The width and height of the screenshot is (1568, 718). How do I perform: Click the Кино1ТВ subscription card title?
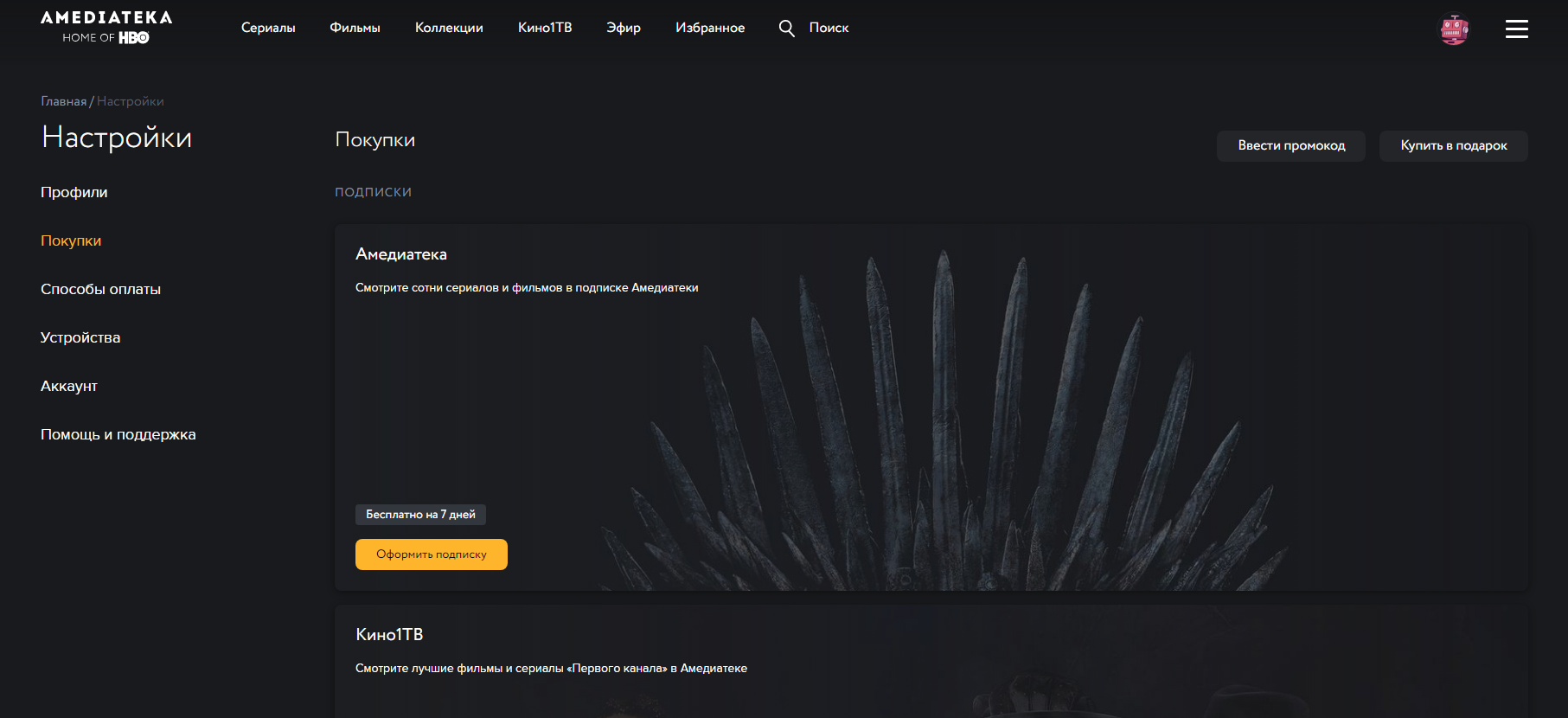(389, 635)
